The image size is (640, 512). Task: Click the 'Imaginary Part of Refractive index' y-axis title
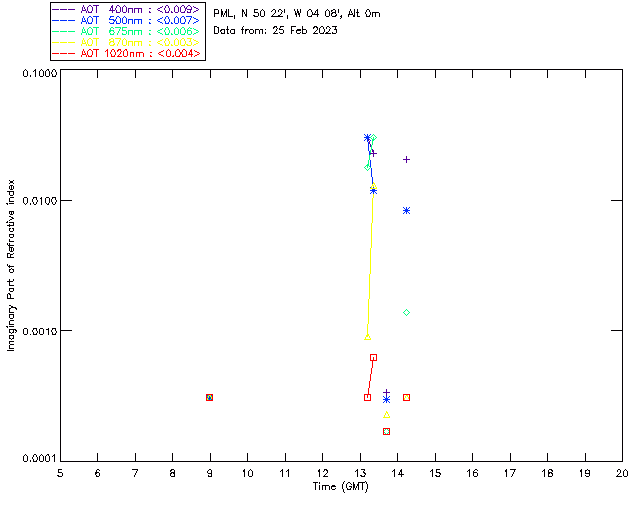click(x=11, y=265)
